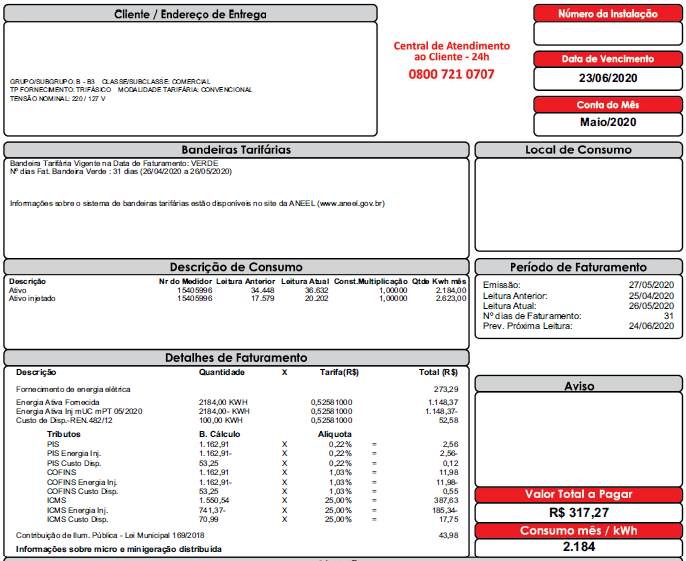Click the Local de Consumo header
686x561 pixels.
(578, 150)
